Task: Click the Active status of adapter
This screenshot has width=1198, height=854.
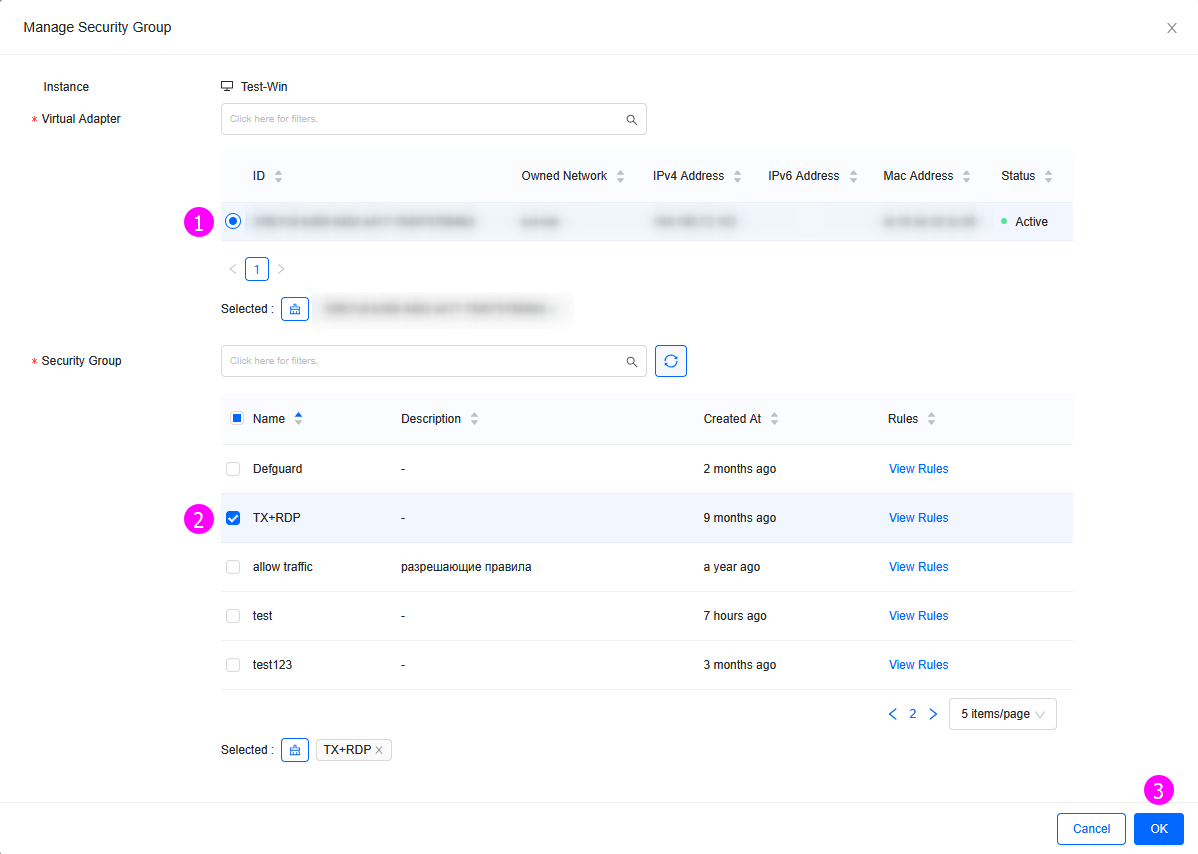Action: tap(1031, 222)
